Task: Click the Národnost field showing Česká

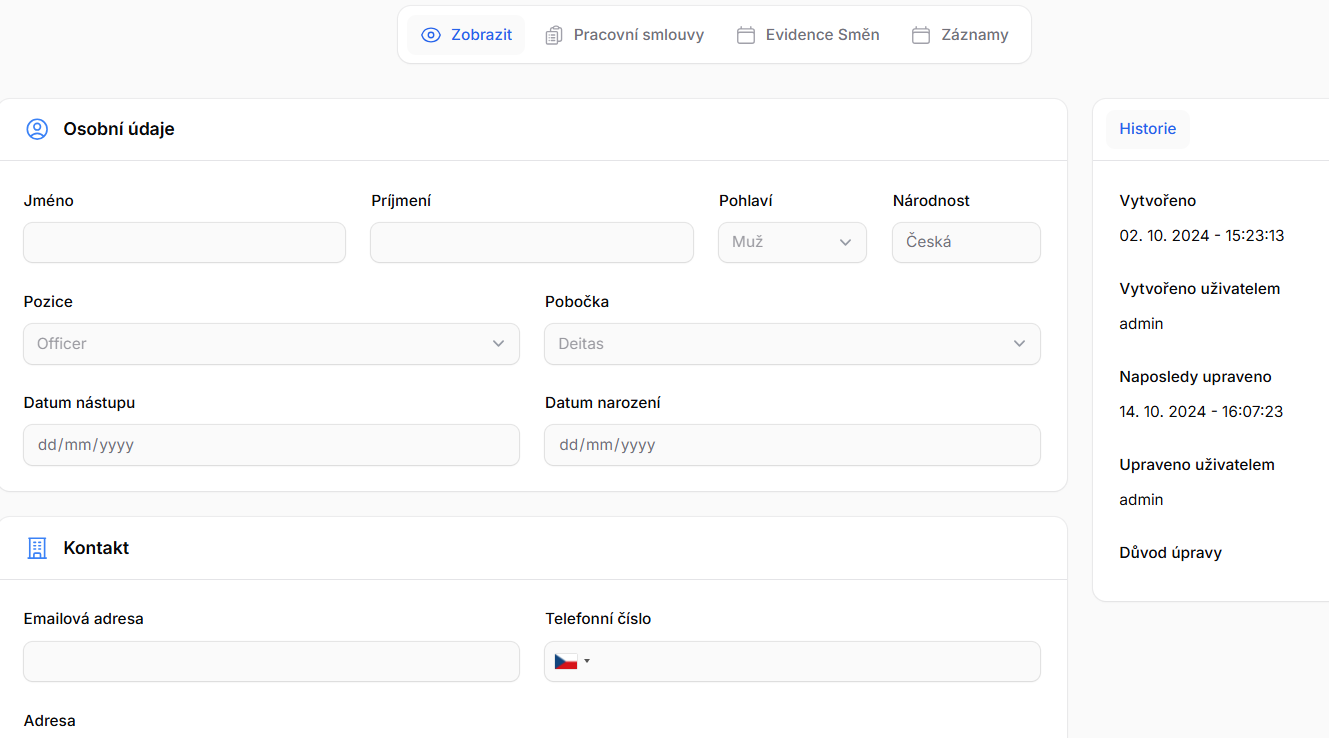Action: coord(966,242)
